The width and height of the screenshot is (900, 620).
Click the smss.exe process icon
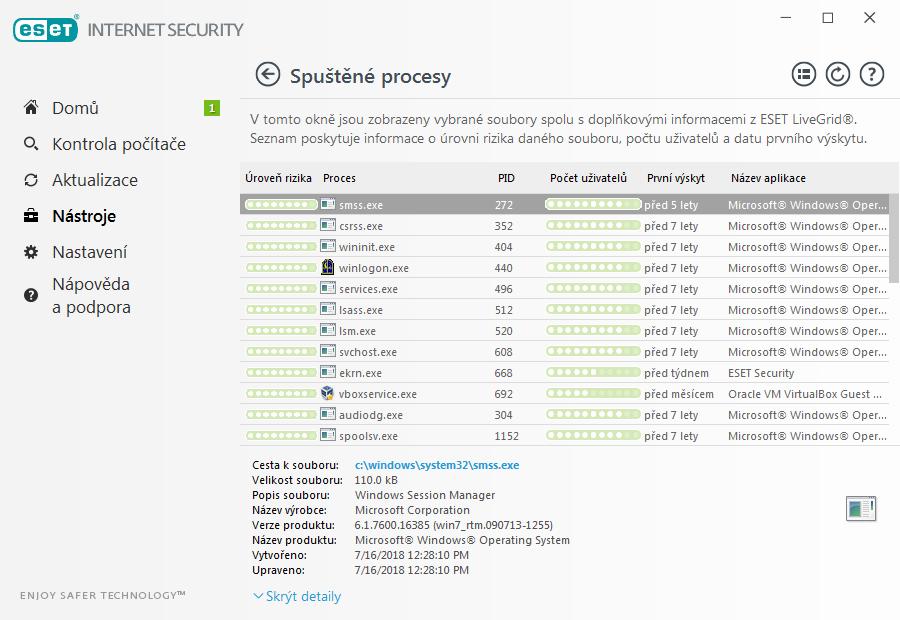click(x=328, y=204)
